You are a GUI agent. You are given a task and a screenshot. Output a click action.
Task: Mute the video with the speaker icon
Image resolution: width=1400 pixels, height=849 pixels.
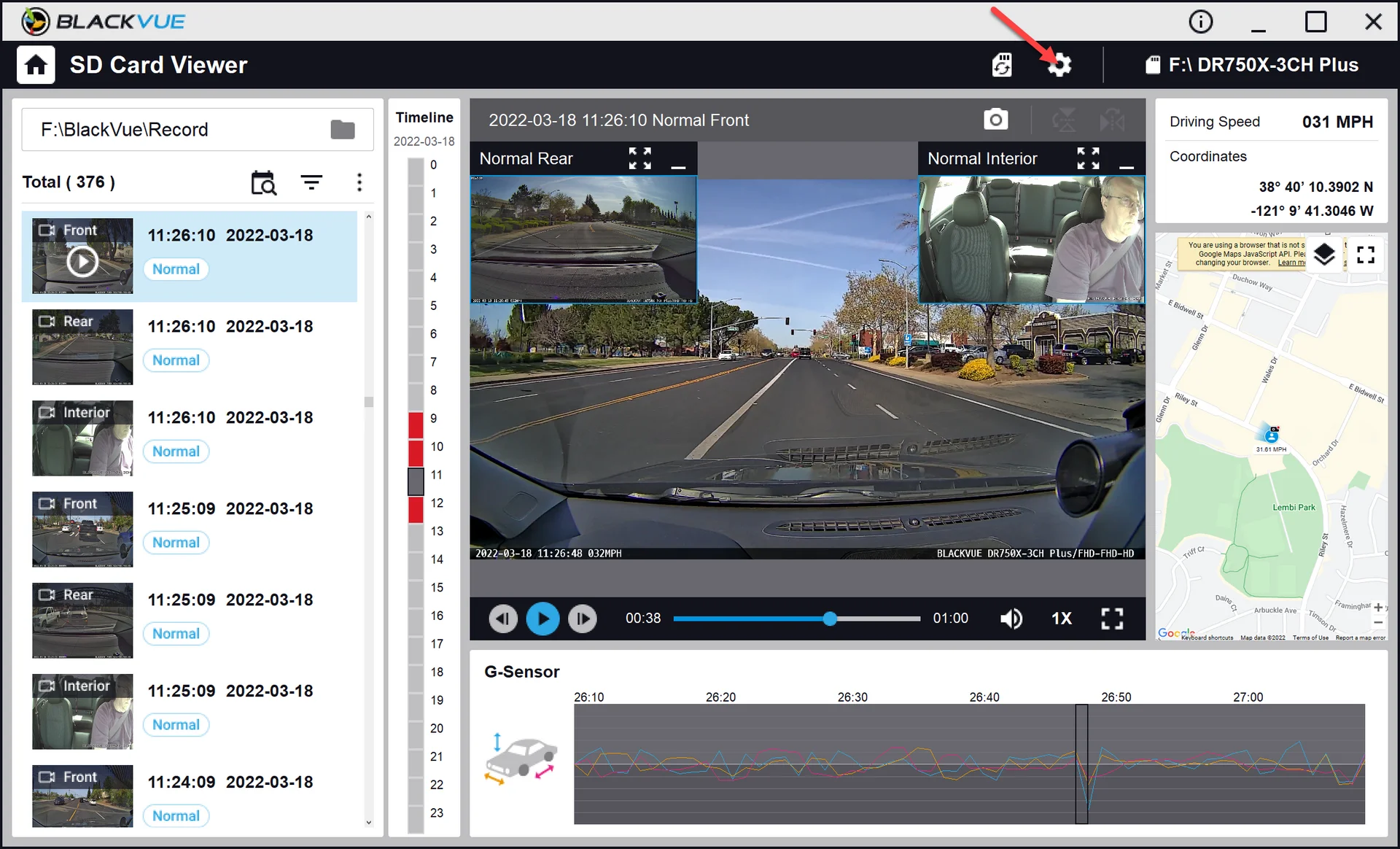(x=1011, y=619)
